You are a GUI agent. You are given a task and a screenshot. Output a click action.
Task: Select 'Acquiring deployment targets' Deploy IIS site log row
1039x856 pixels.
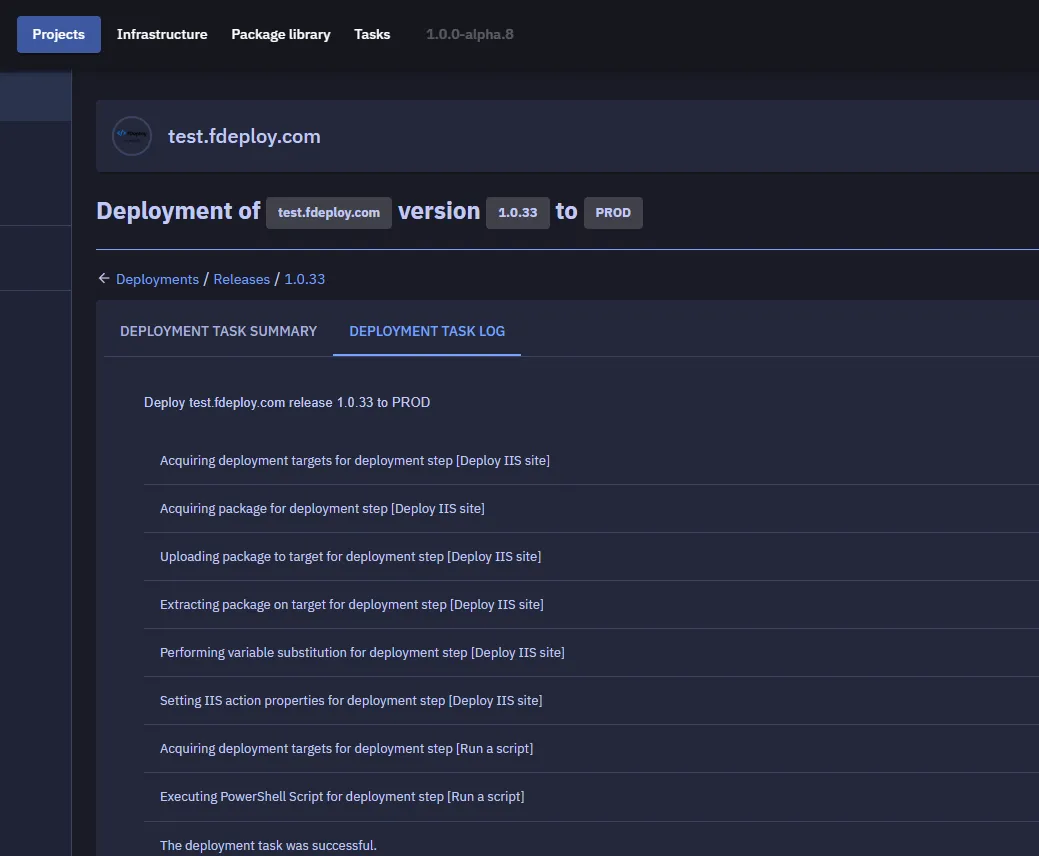pyautogui.click(x=591, y=460)
